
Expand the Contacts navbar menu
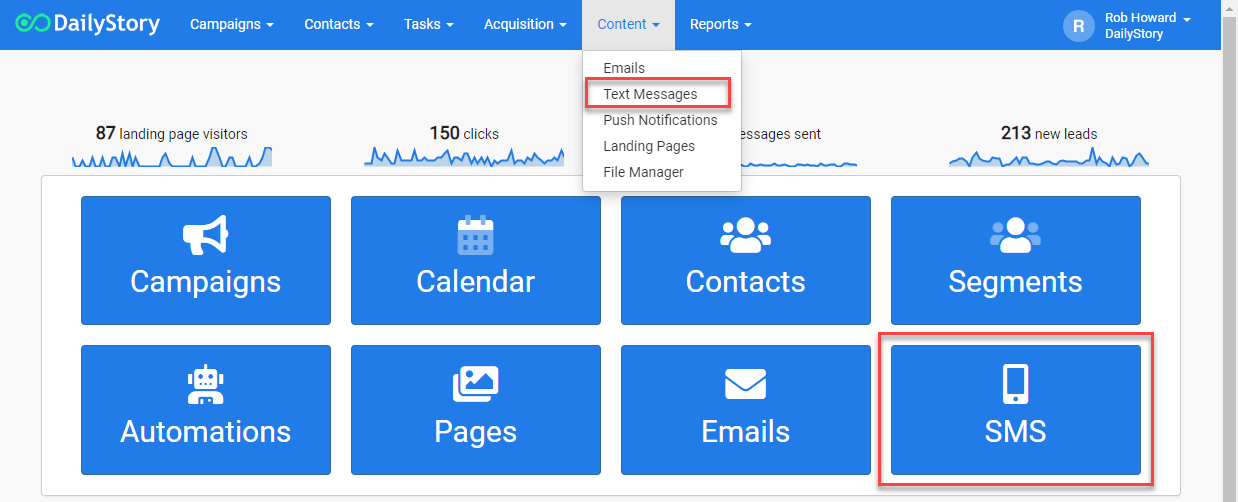point(339,24)
